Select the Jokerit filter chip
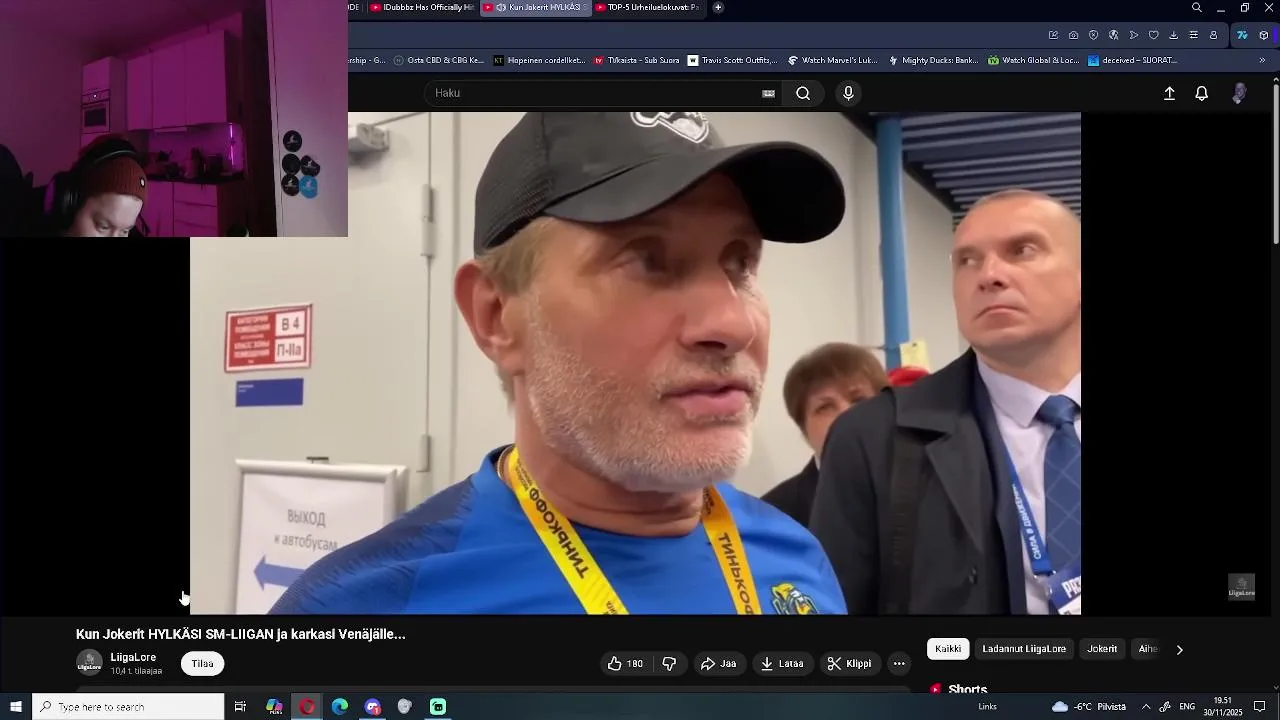Screen dimensions: 1280x720 pyautogui.click(x=1102, y=649)
